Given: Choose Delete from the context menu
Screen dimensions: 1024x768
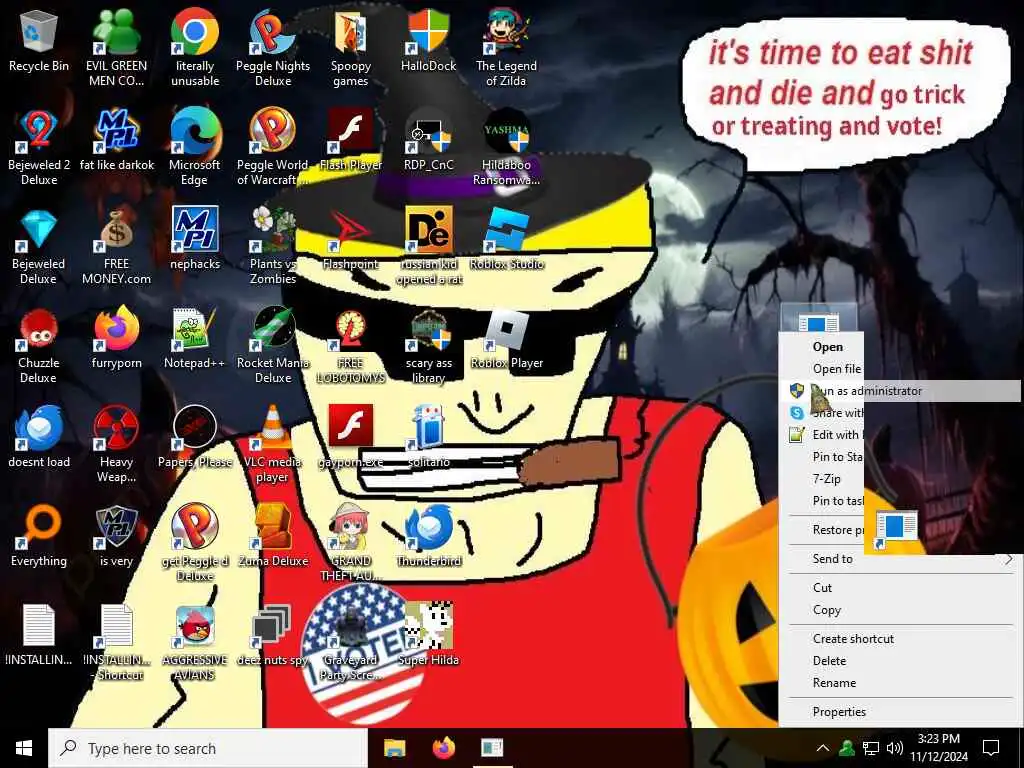Looking at the screenshot, I should tap(900, 660).
